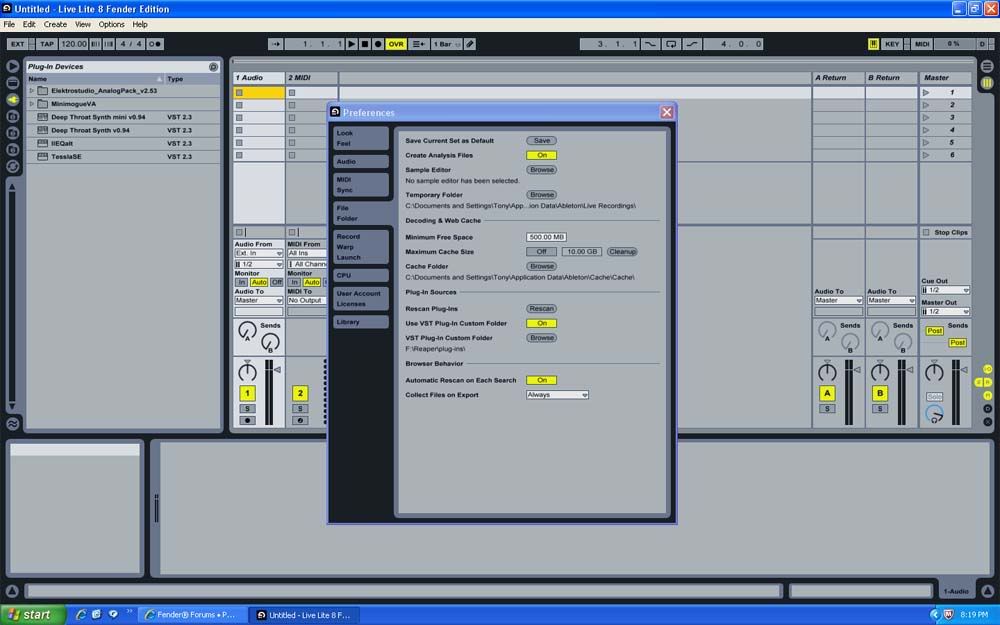Viewport: 1000px width, 625px height.
Task: Enable the Loop switch in transport bar
Action: tap(671, 44)
